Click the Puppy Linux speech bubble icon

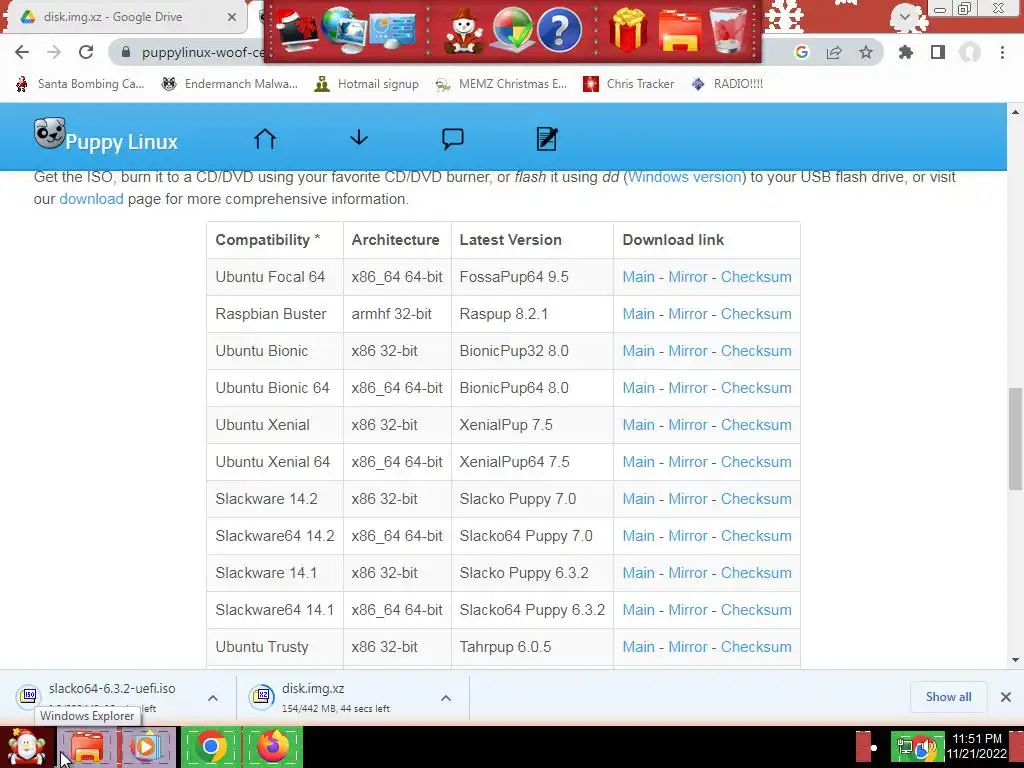[x=453, y=138]
